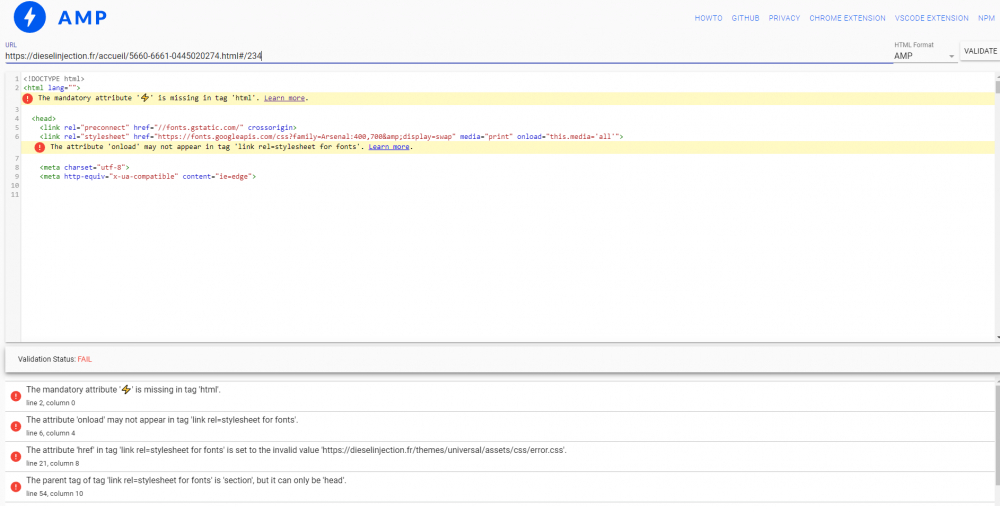Click error icon for missing html attribute in editor

click(x=27, y=98)
